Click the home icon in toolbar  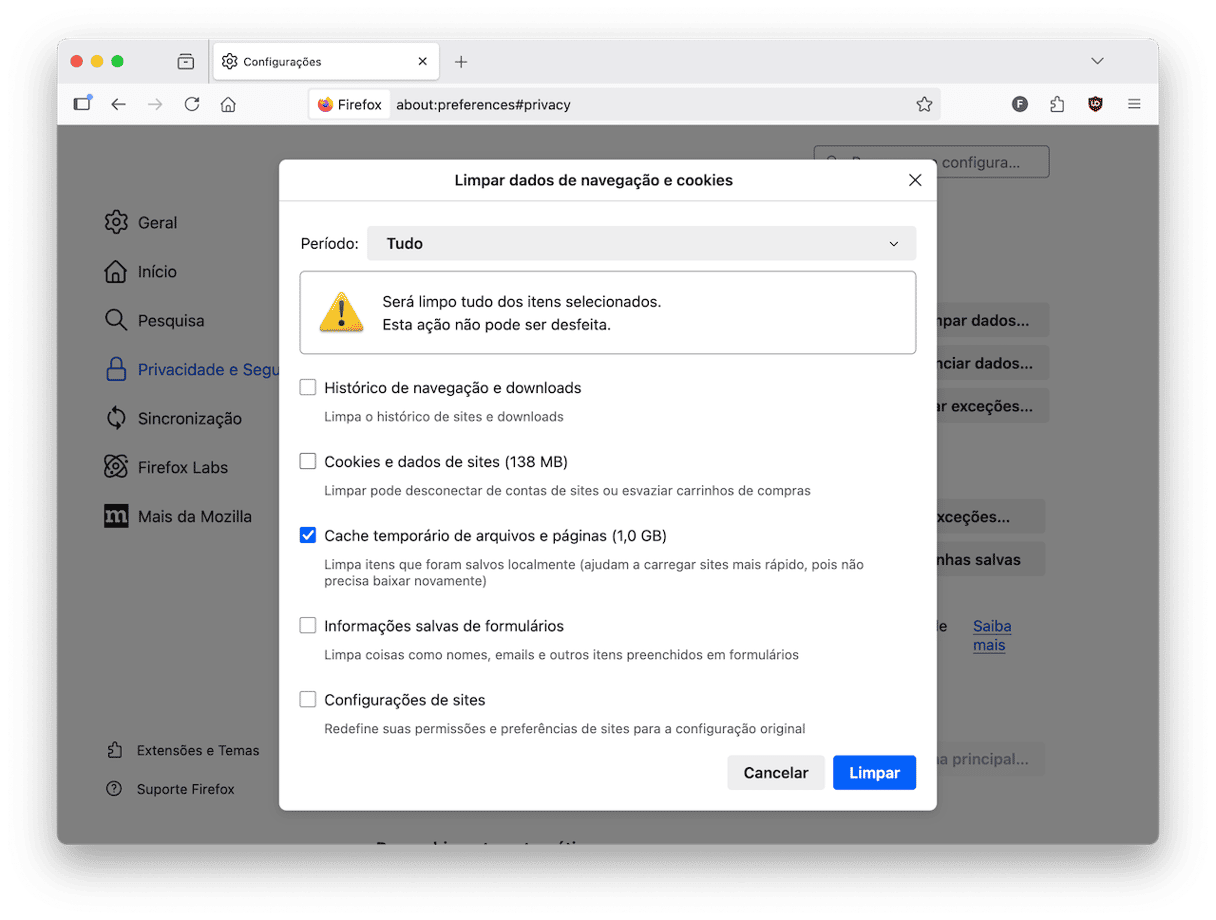228,104
